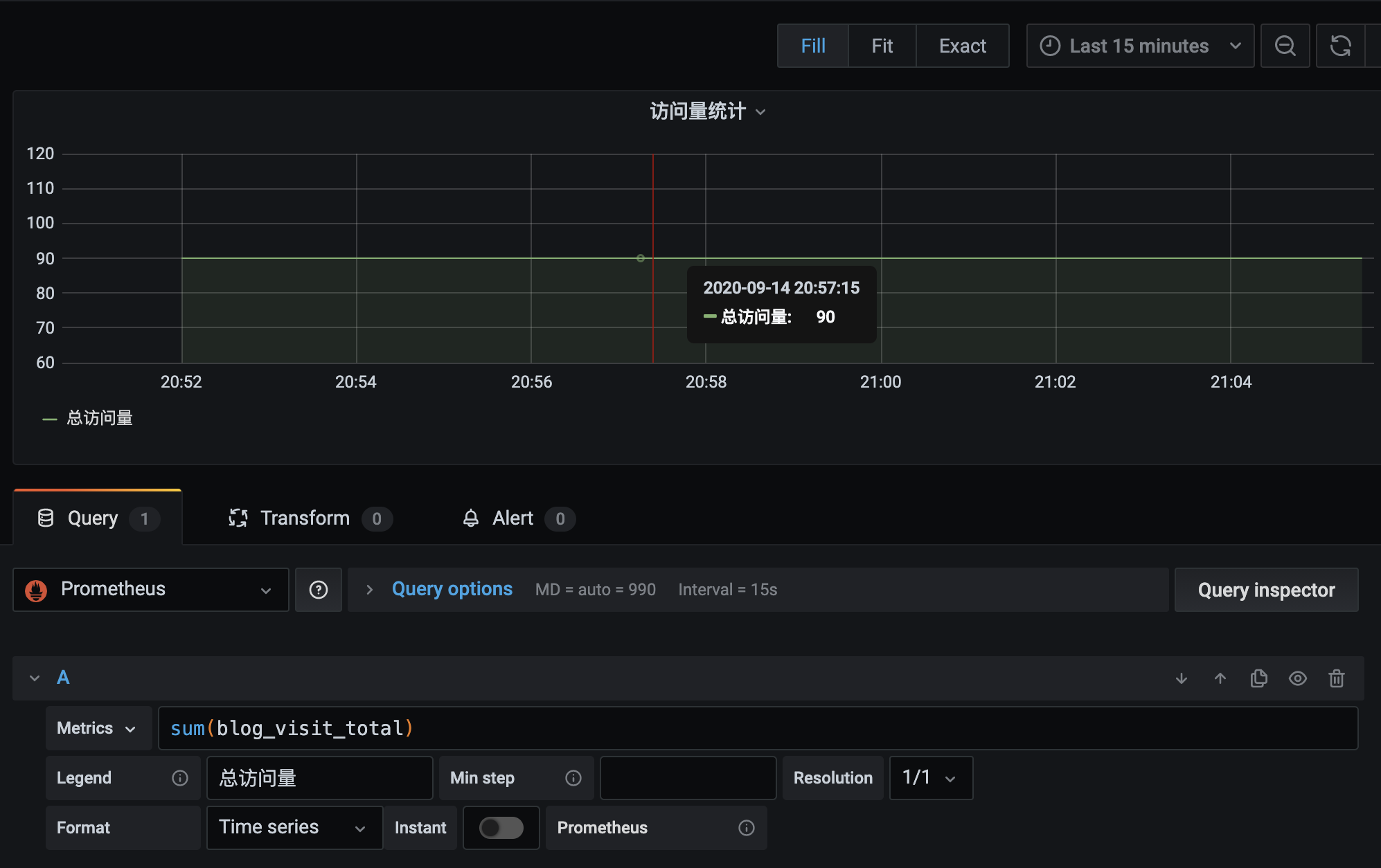Delete query A with trash icon

(x=1337, y=678)
